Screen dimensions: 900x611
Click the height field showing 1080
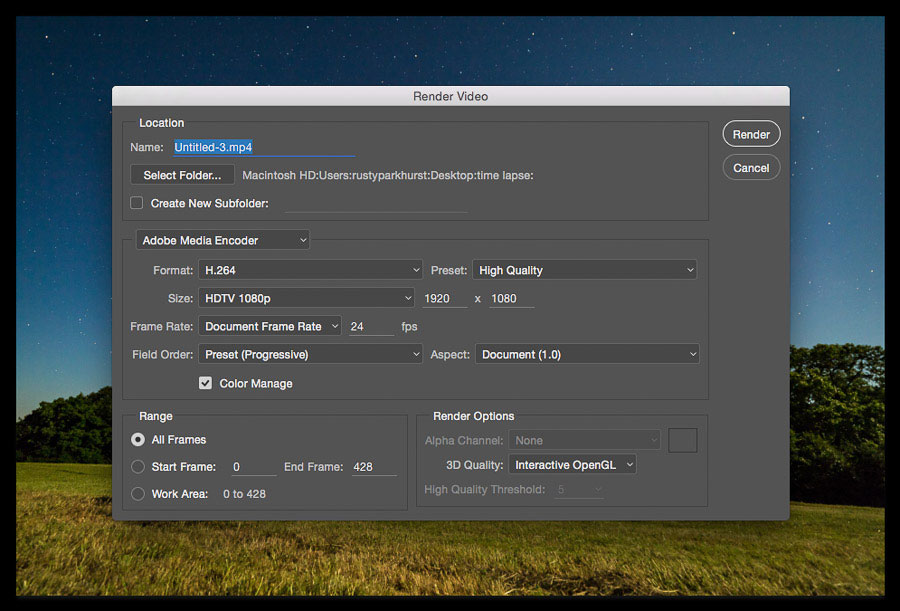click(511, 298)
